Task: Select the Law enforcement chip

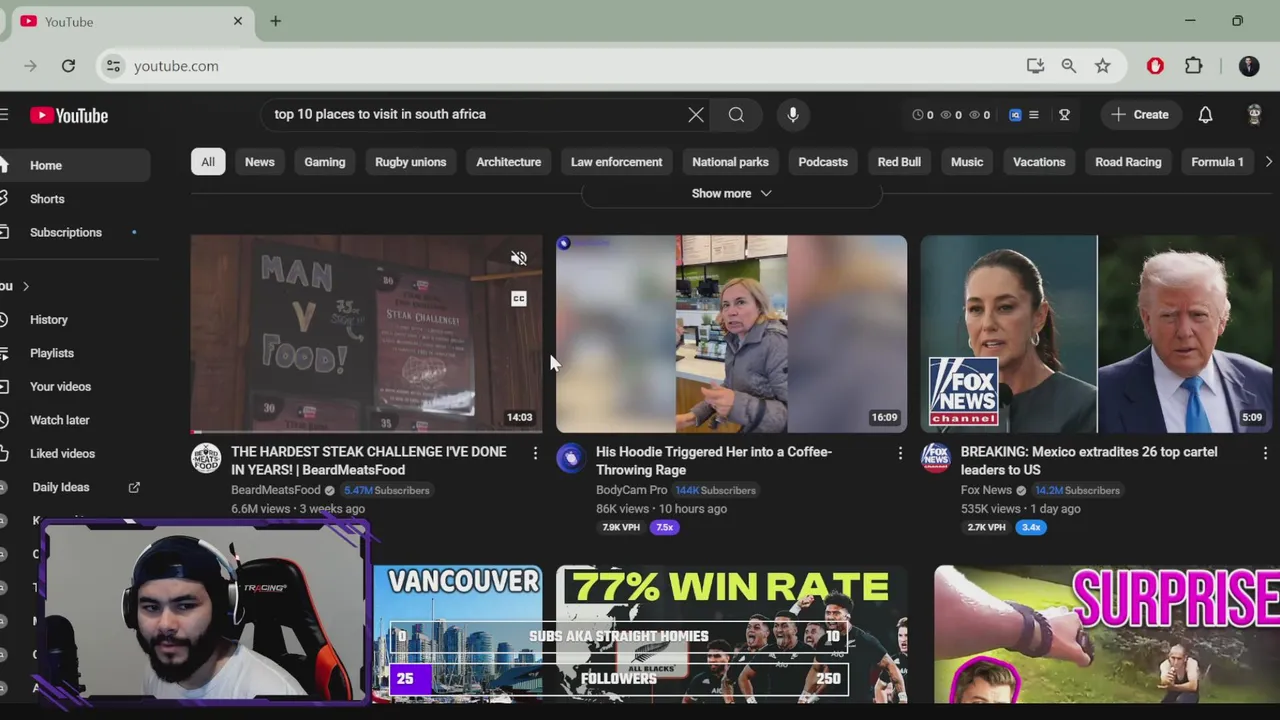Action: (616, 162)
